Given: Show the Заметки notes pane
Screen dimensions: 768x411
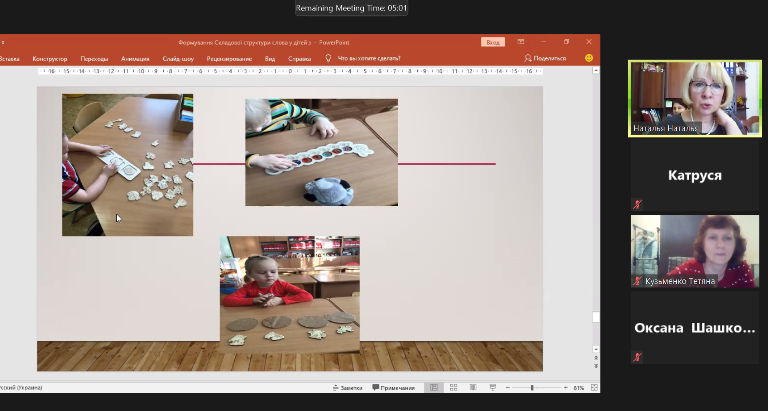Looking at the screenshot, I should [x=347, y=387].
